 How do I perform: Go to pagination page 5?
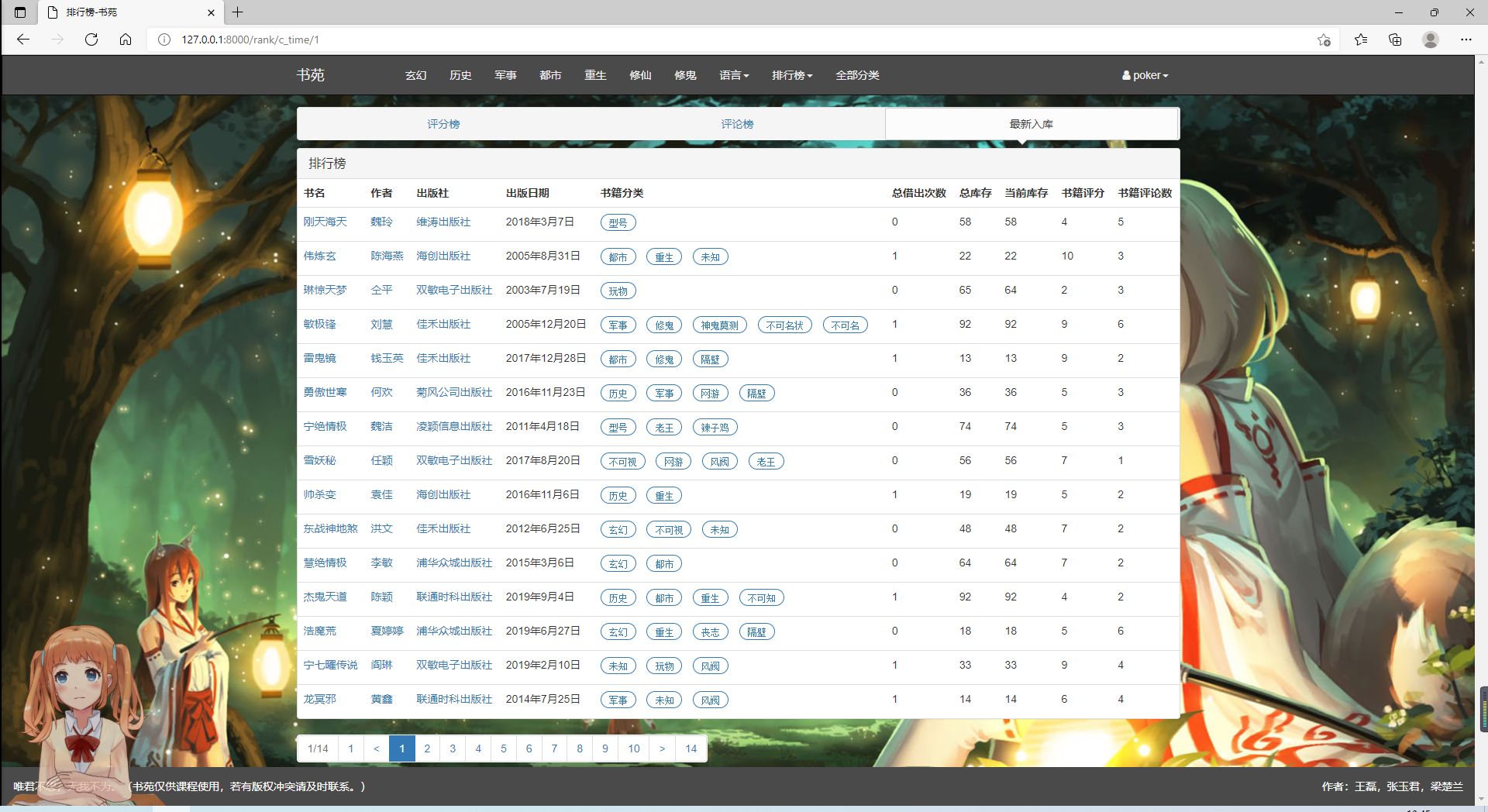tap(504, 748)
